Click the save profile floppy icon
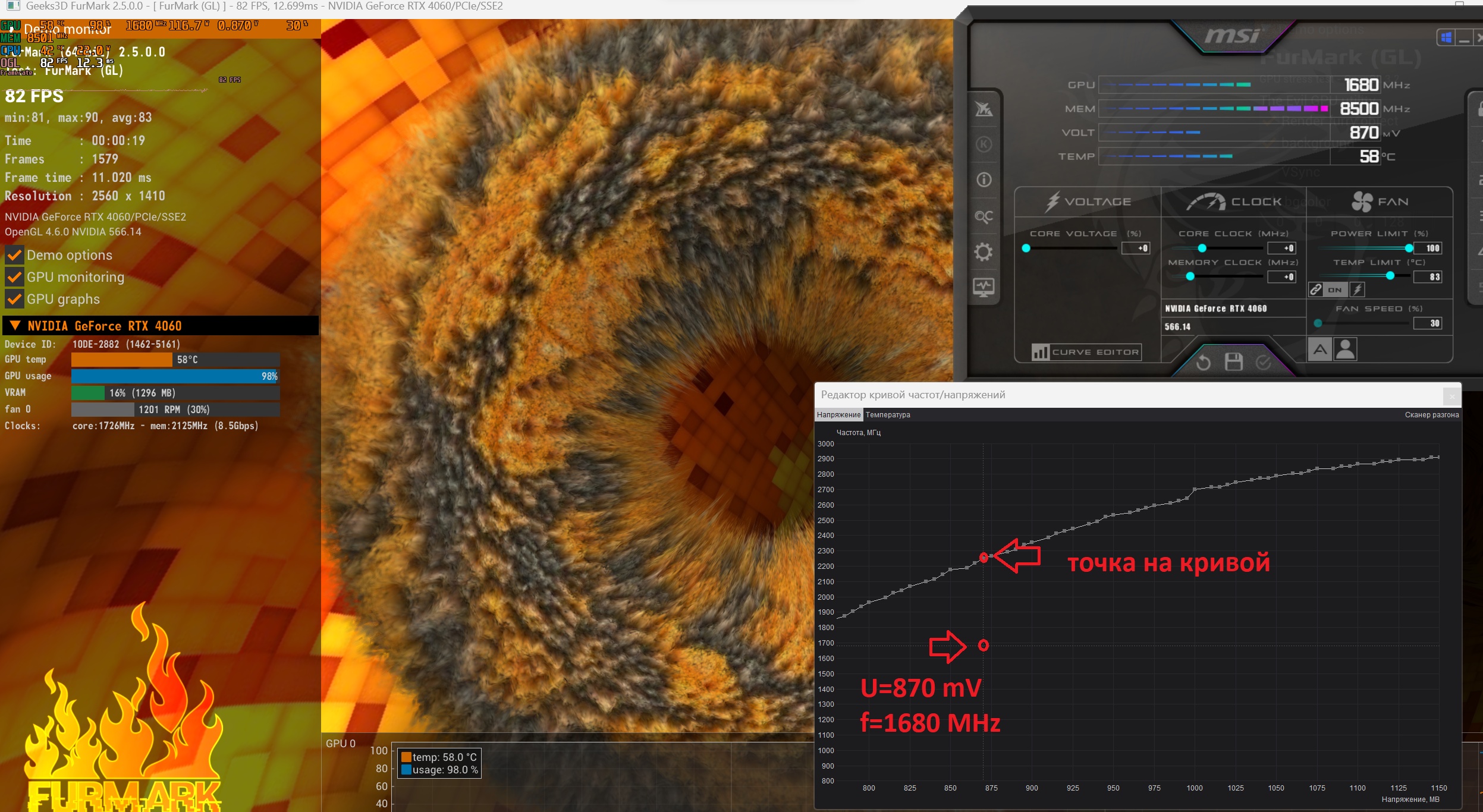 [1233, 361]
